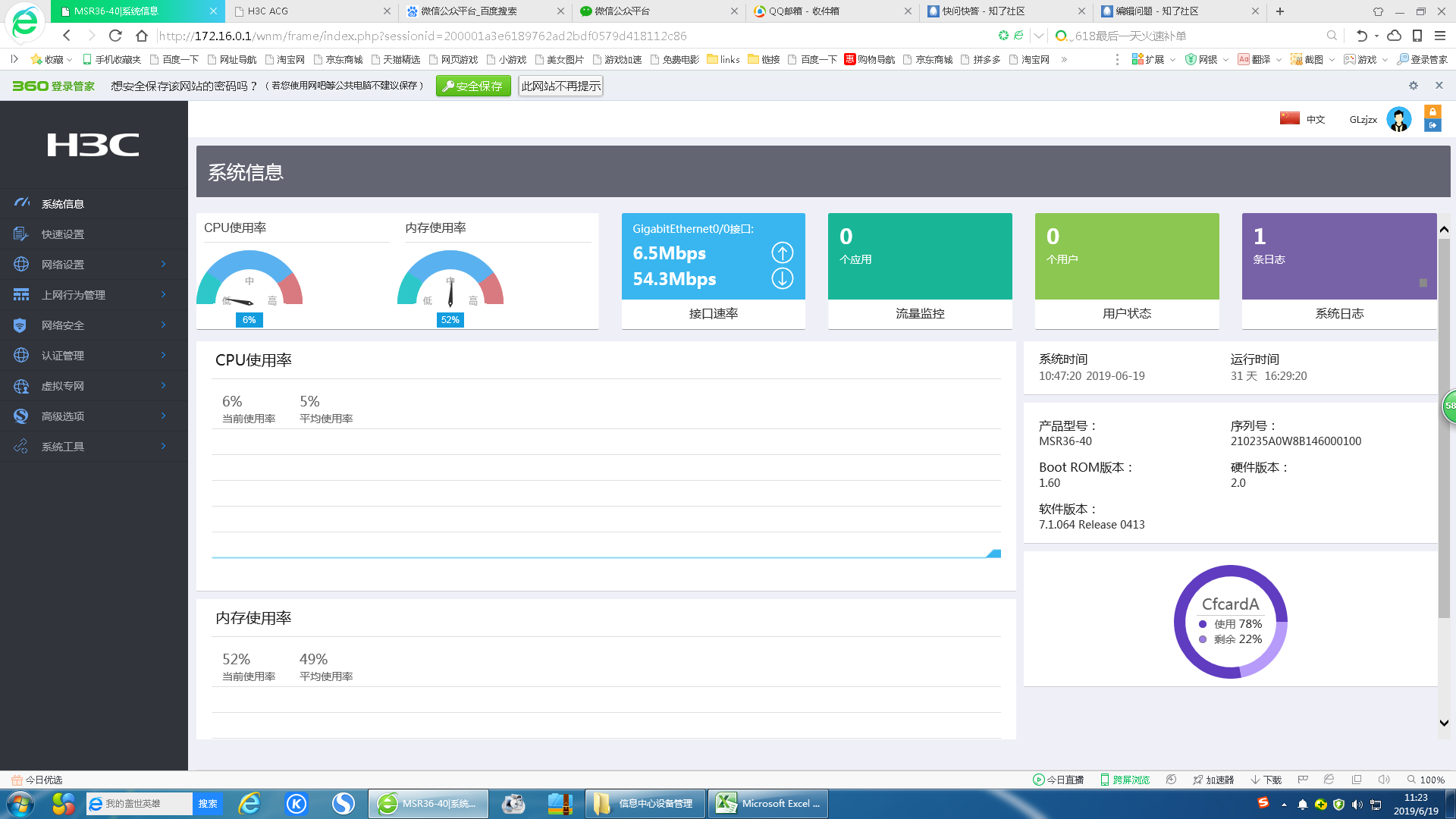The image size is (1456, 819).
Task: Click the 安全保存 button
Action: (472, 86)
